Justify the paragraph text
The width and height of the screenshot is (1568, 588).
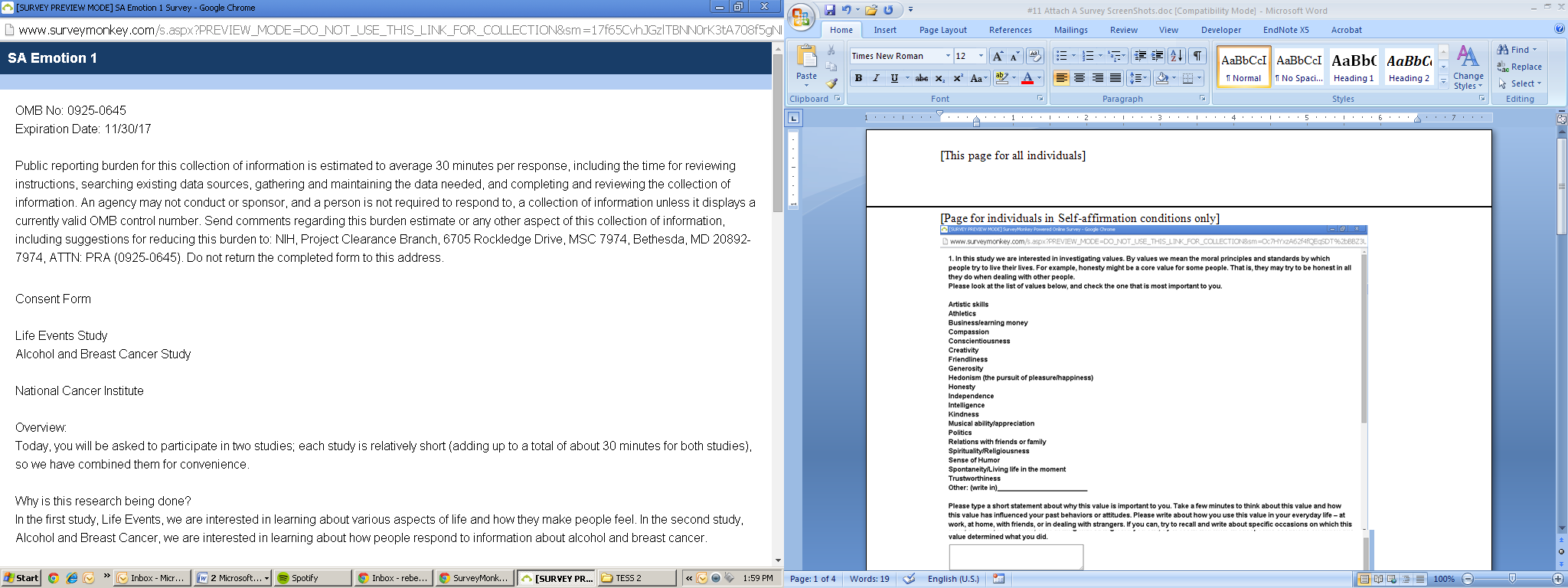click(x=1116, y=78)
